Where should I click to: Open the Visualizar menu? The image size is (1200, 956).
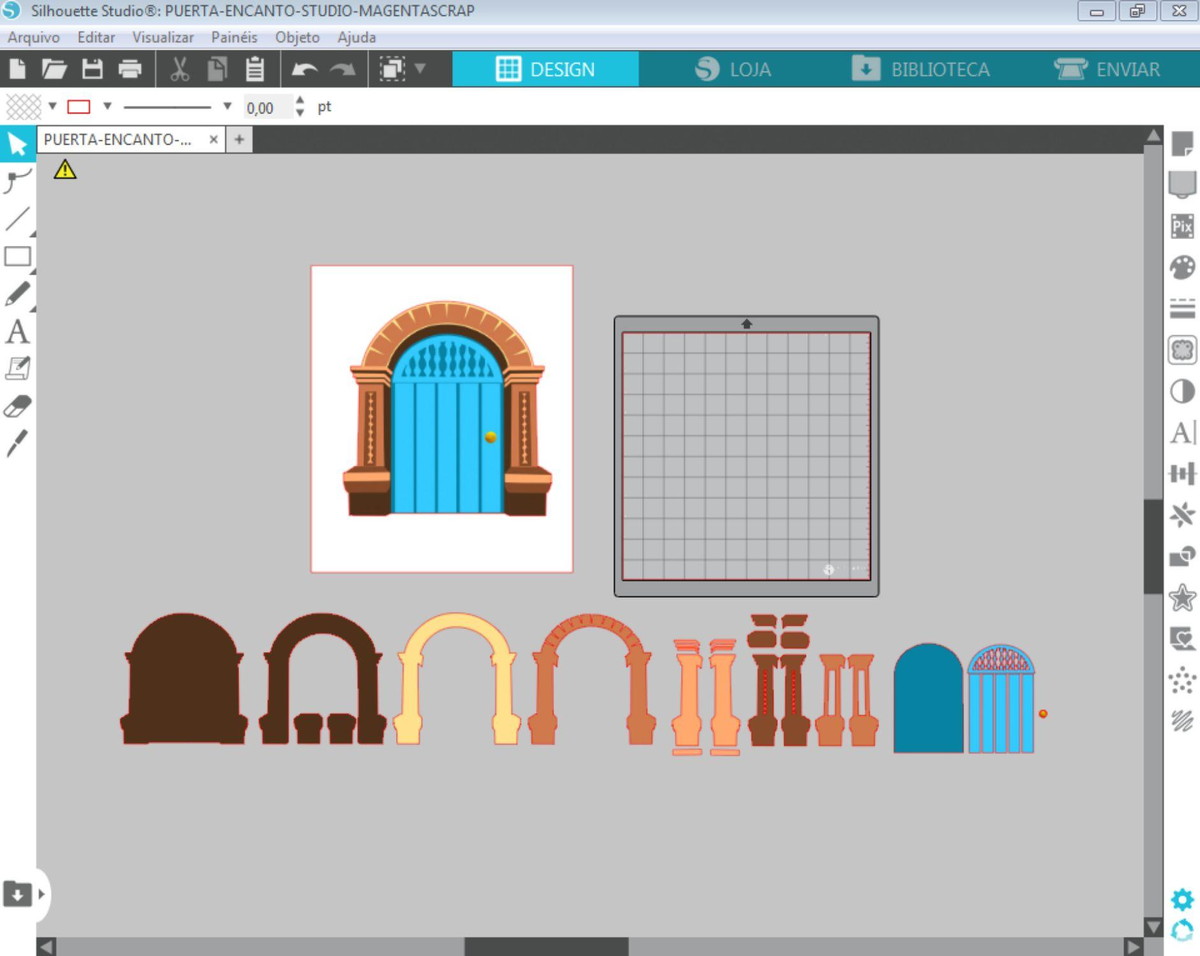click(163, 37)
